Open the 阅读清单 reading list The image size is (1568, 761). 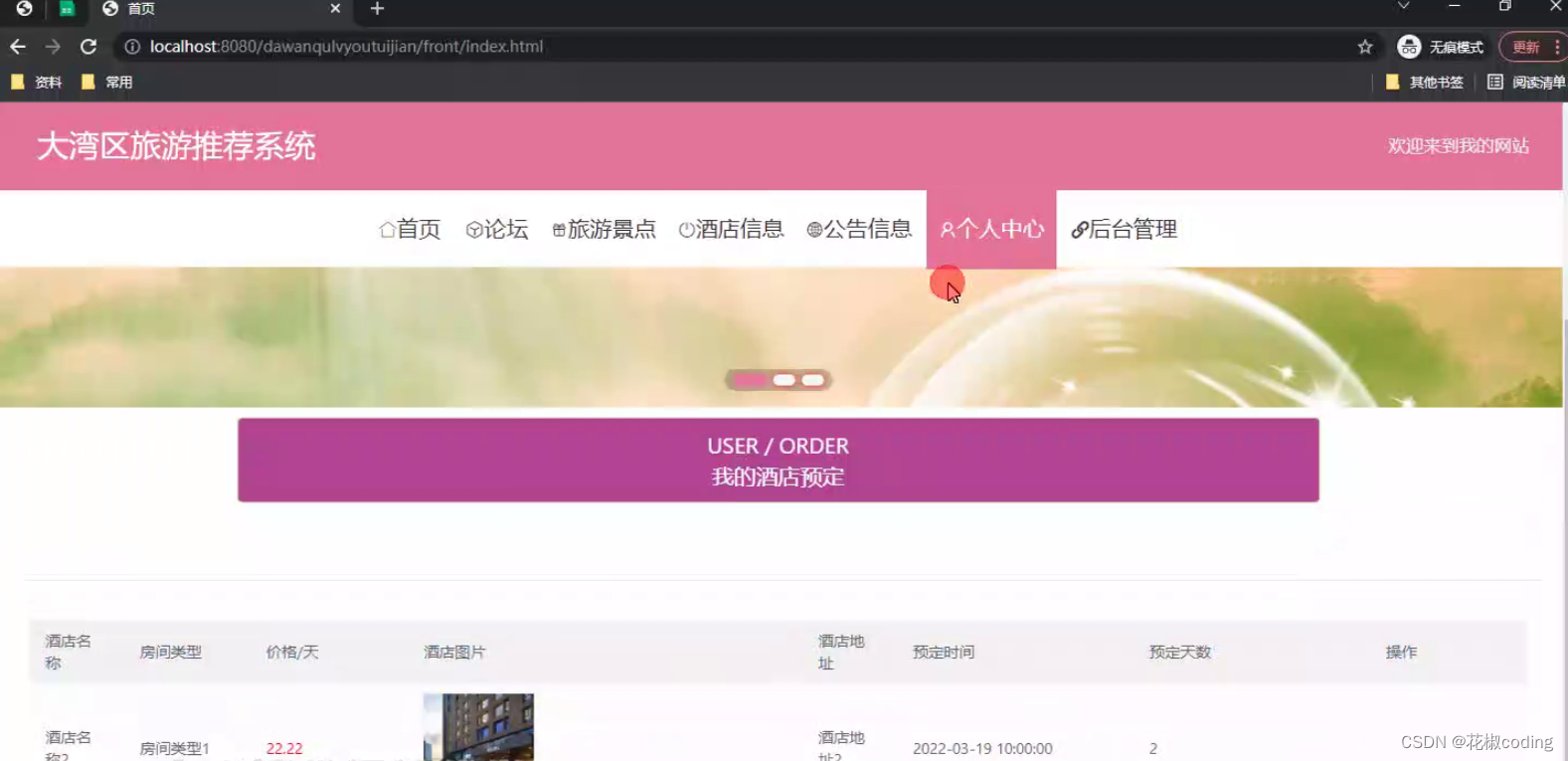tap(1526, 83)
